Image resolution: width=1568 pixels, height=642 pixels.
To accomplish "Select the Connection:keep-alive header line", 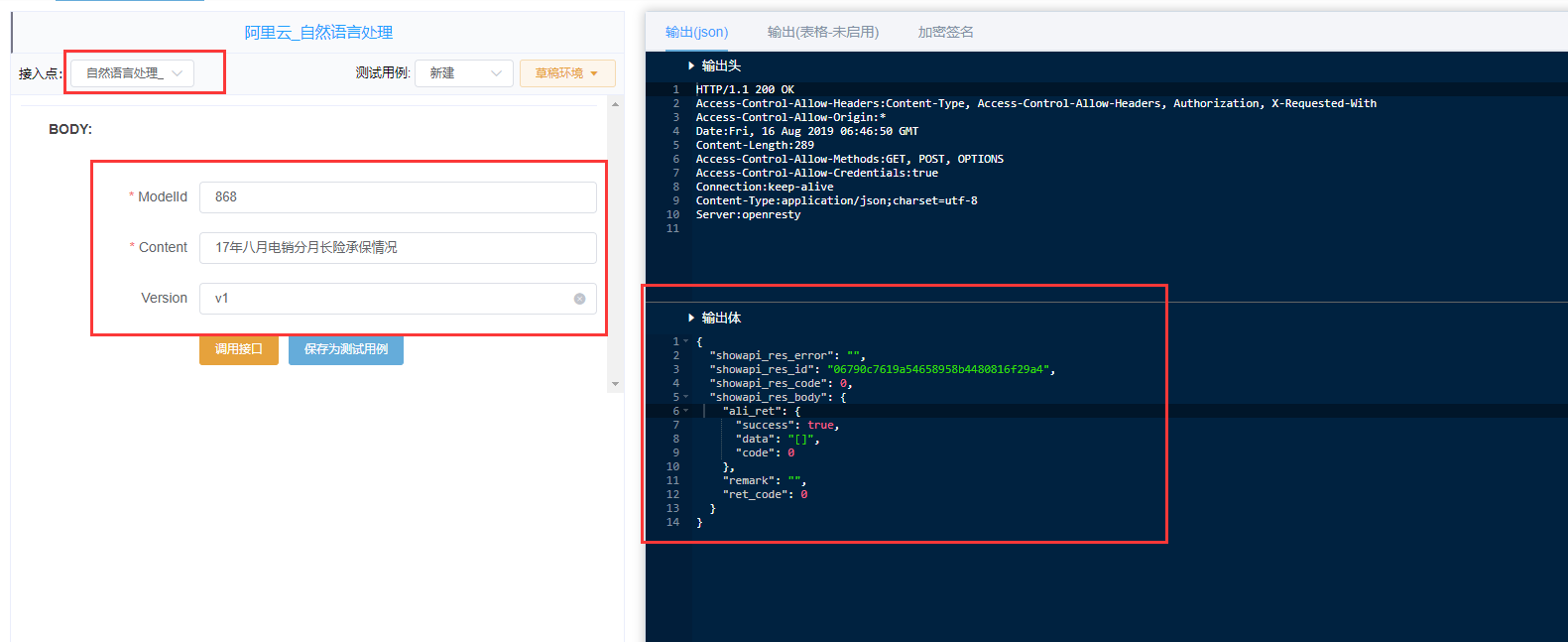I will 765,187.
